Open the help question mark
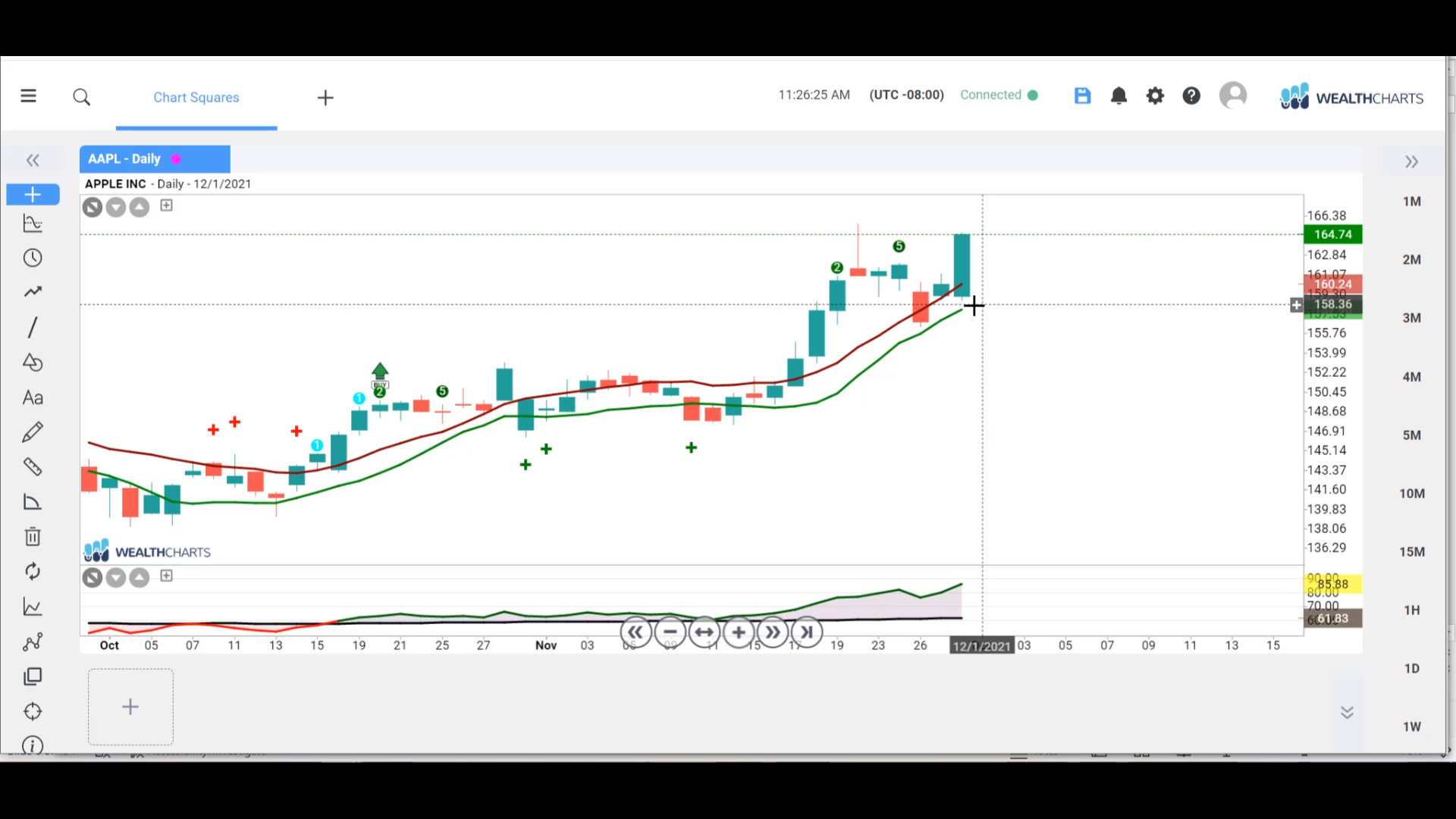 tap(1191, 96)
